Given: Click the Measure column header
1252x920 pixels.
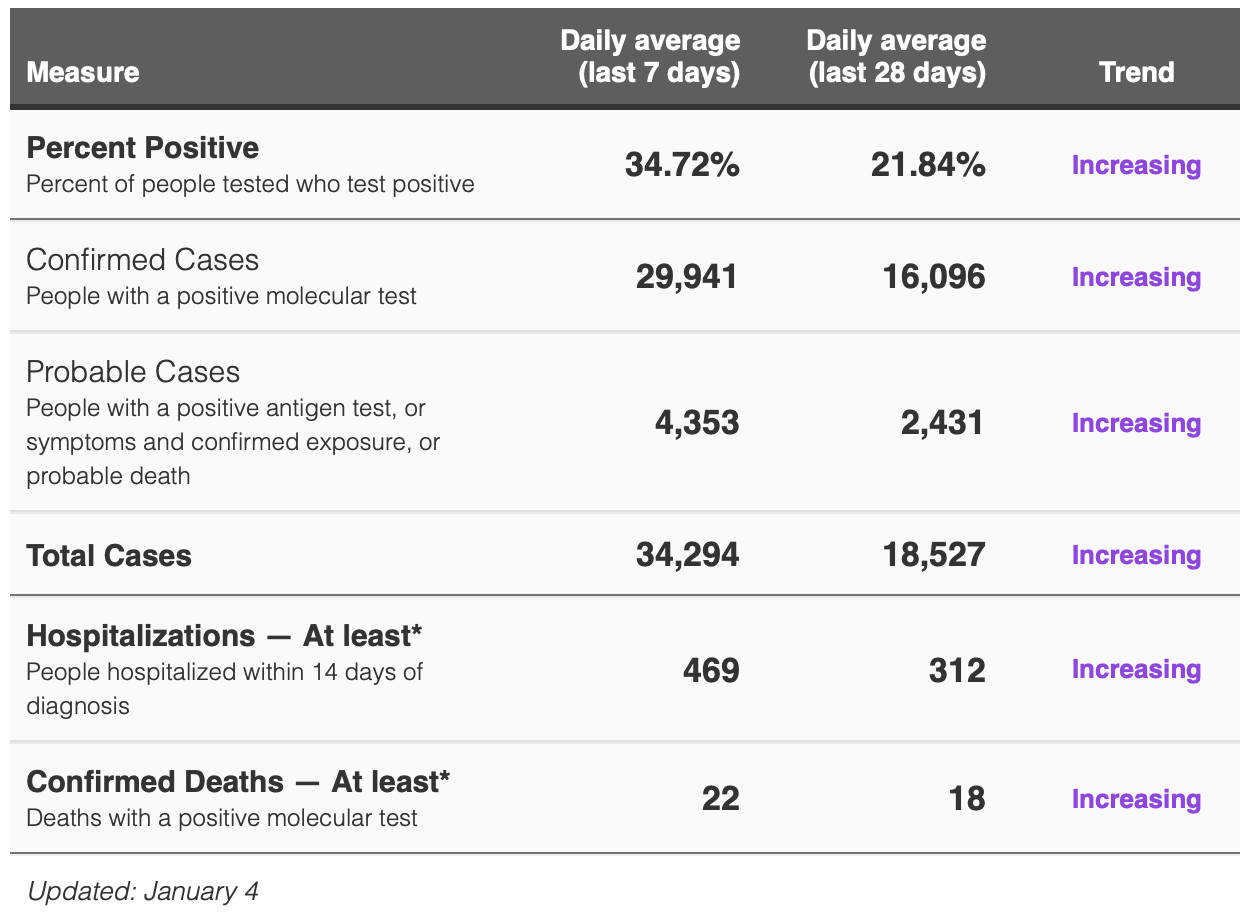Looking at the screenshot, I should click(x=83, y=73).
